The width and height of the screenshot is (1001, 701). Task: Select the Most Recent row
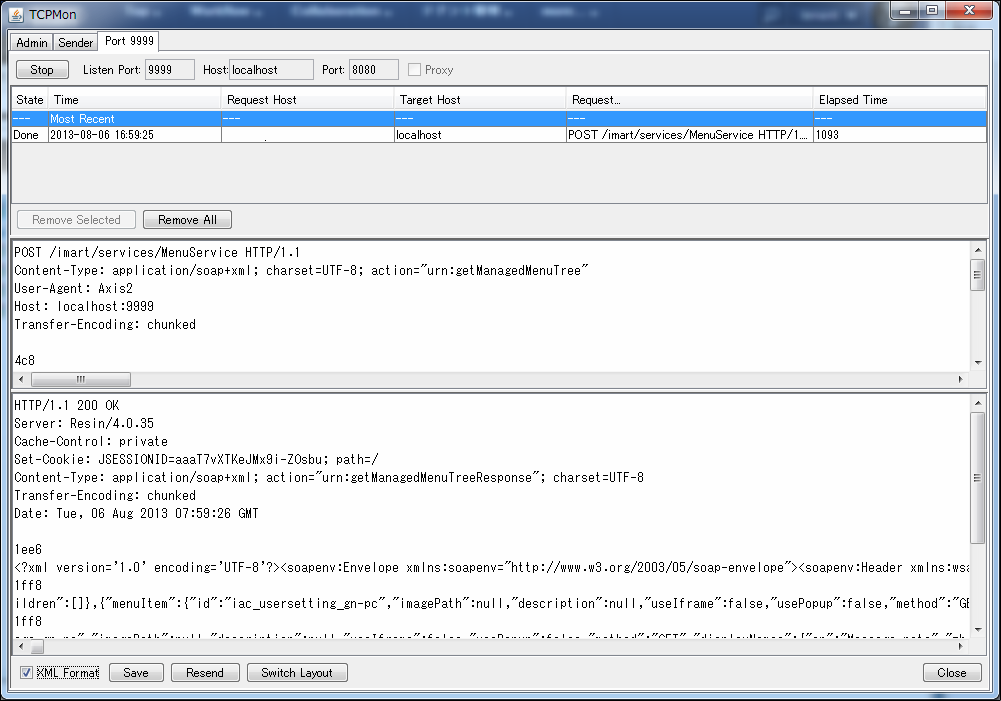click(x=499, y=119)
